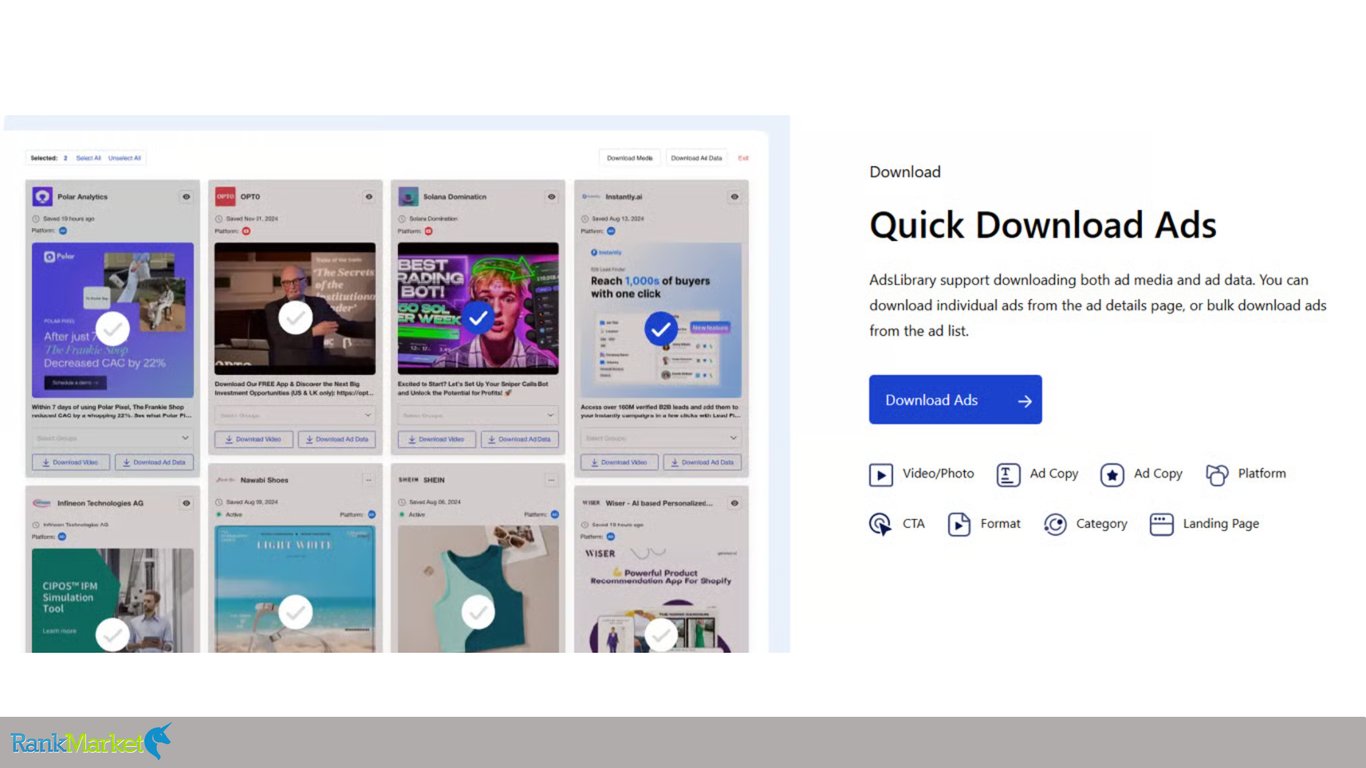Deselect the Solana Domination ad blue checkmark

pyautogui.click(x=478, y=318)
